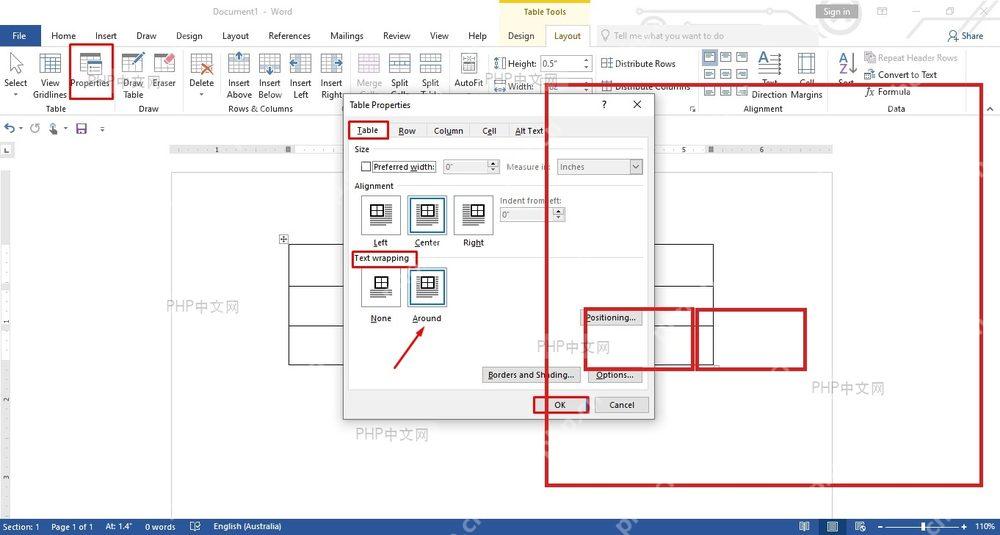Open the table Select dropdown in ribbon
The image size is (1000, 535).
16,75
